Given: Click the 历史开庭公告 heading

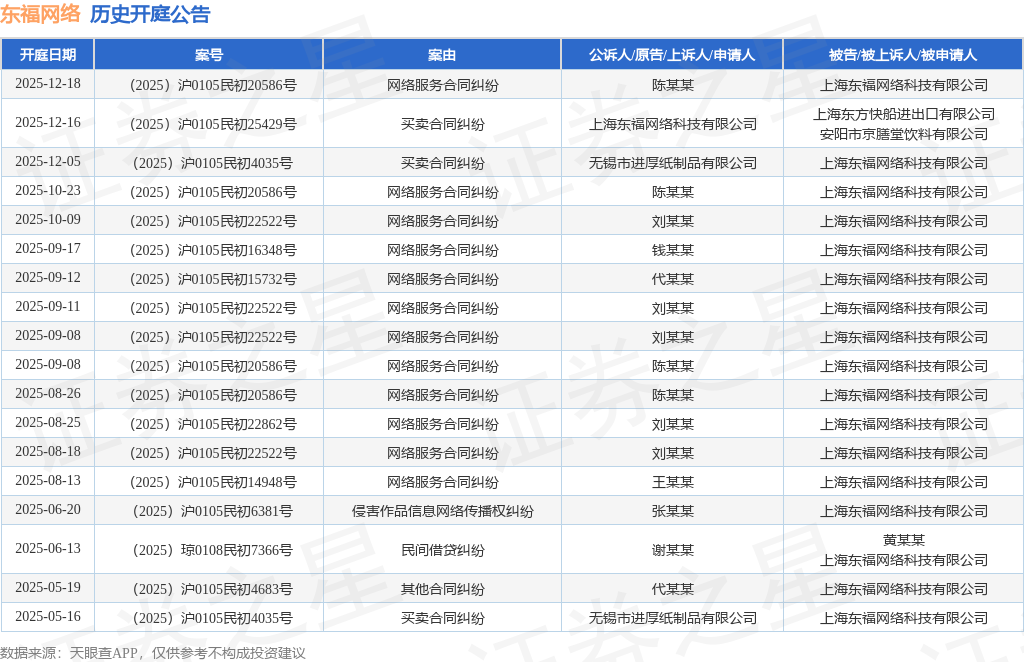Looking at the screenshot, I should click(x=150, y=14).
